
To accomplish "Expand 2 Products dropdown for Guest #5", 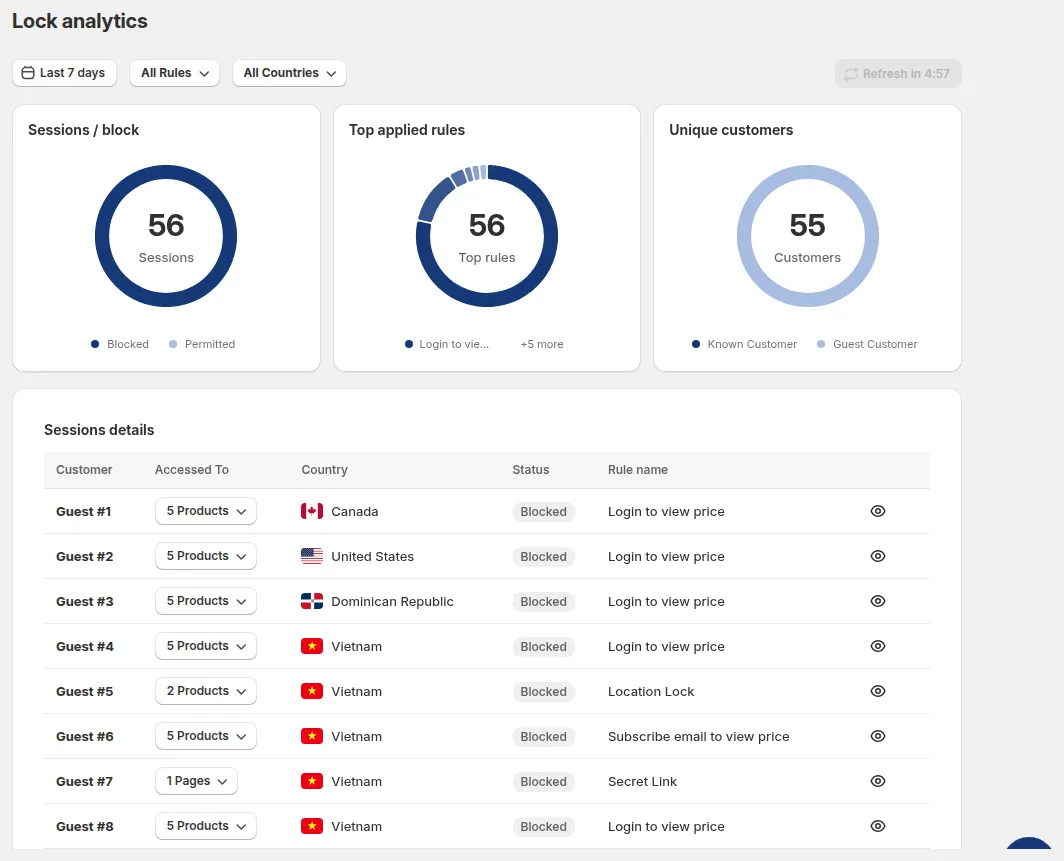I will [x=206, y=691].
